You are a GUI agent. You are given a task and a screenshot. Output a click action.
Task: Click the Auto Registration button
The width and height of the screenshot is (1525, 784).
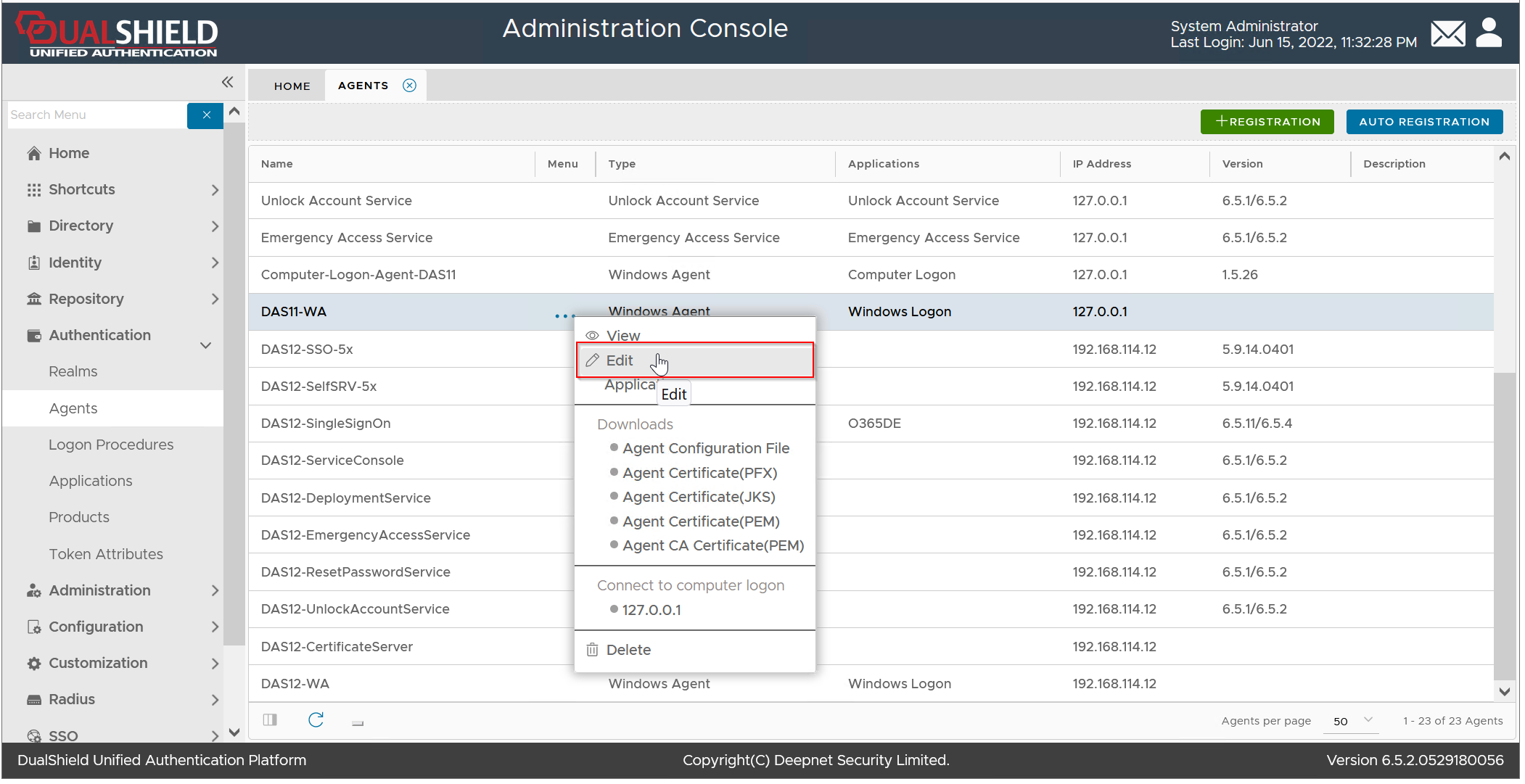pos(1423,122)
